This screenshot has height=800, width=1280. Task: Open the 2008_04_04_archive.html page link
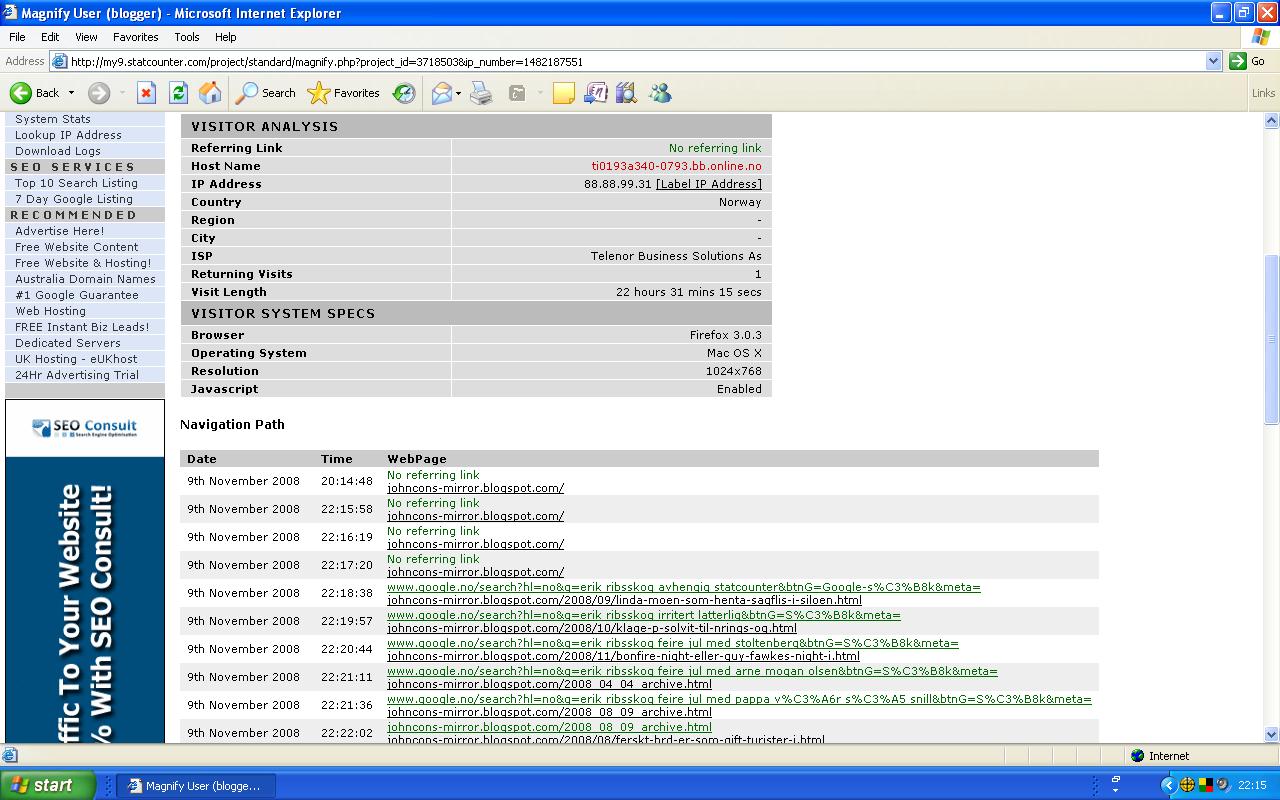tap(549, 684)
